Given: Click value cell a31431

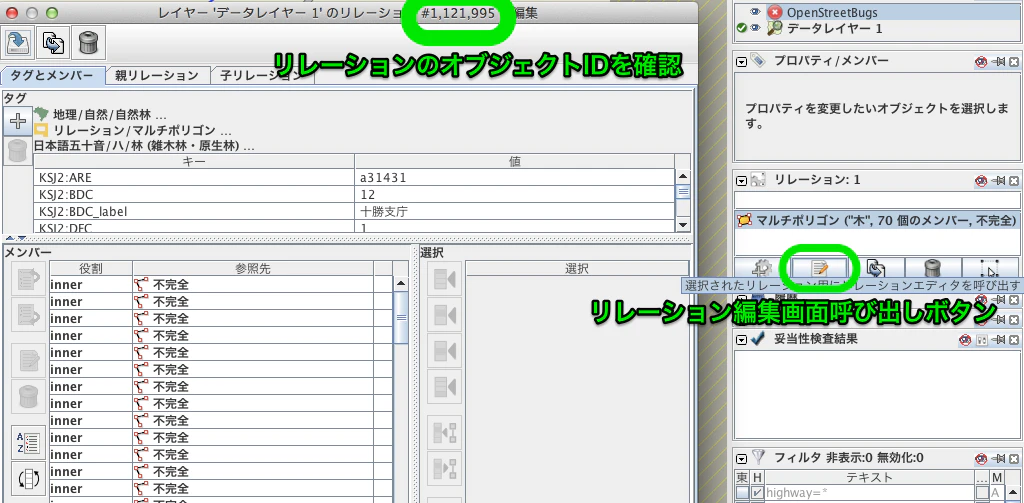Looking at the screenshot, I should pyautogui.click(x=515, y=177).
